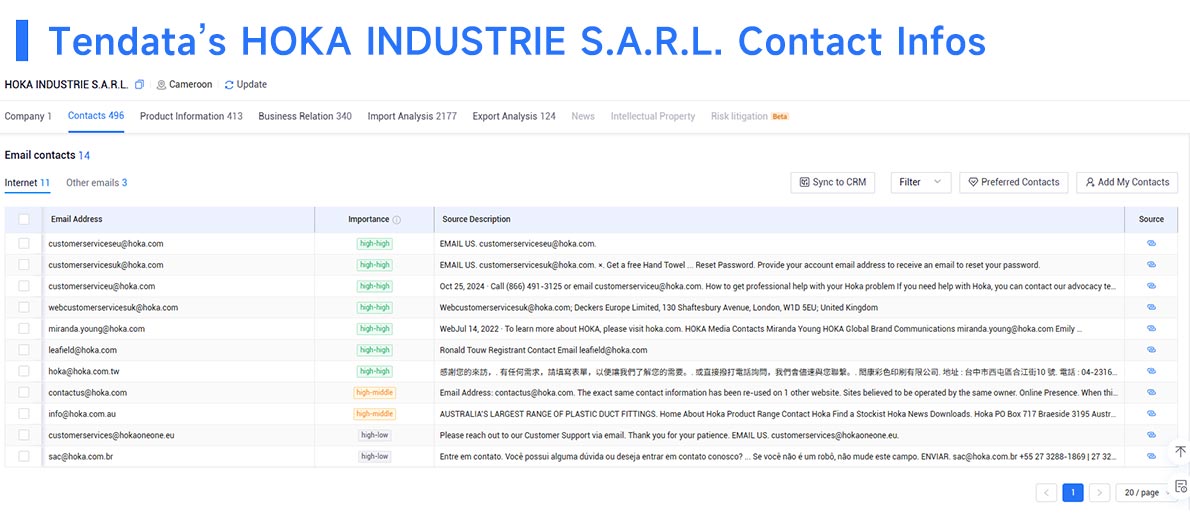The image size is (1190, 518).
Task: Check the box for contactus@hoka.com
Action: [24, 392]
